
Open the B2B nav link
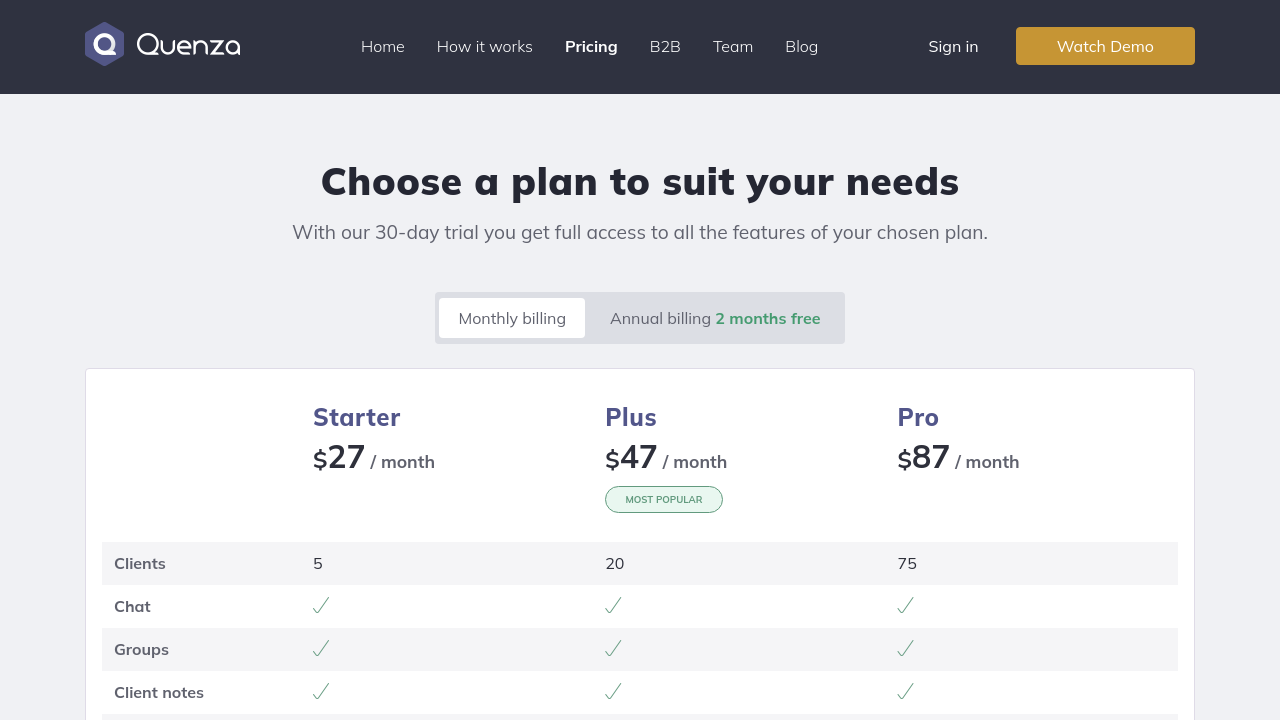665,46
